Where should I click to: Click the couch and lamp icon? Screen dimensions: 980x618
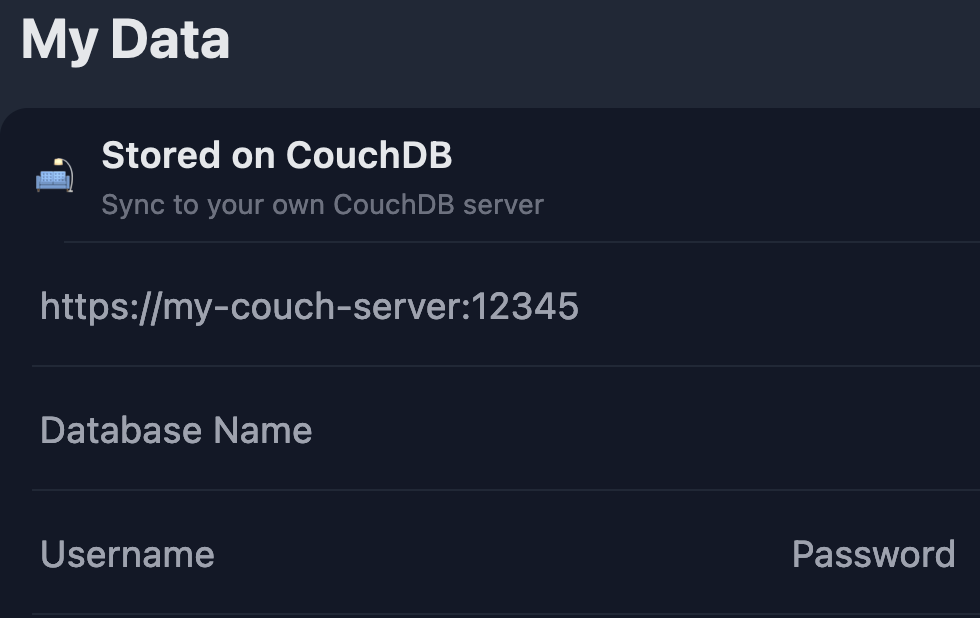[x=54, y=176]
